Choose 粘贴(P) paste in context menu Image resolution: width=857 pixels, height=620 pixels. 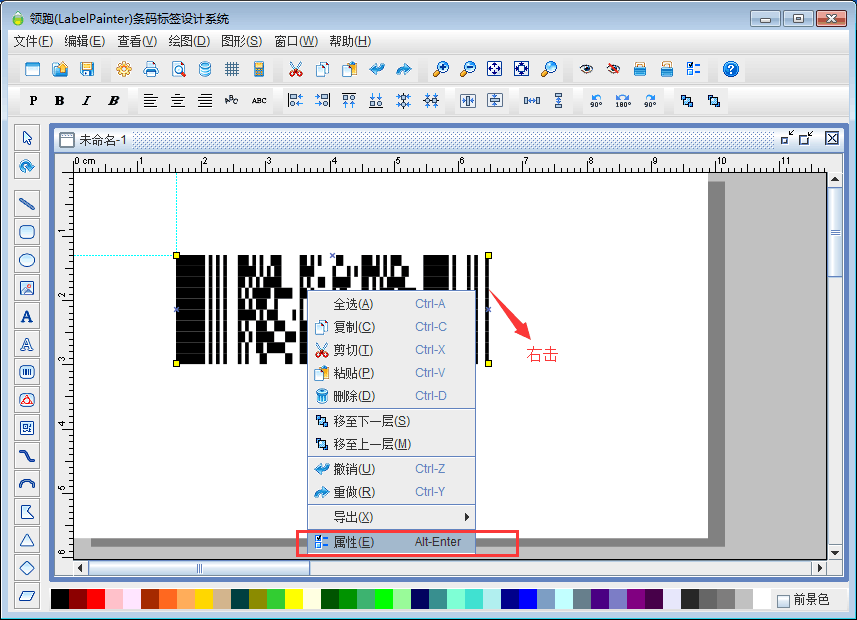[391, 373]
